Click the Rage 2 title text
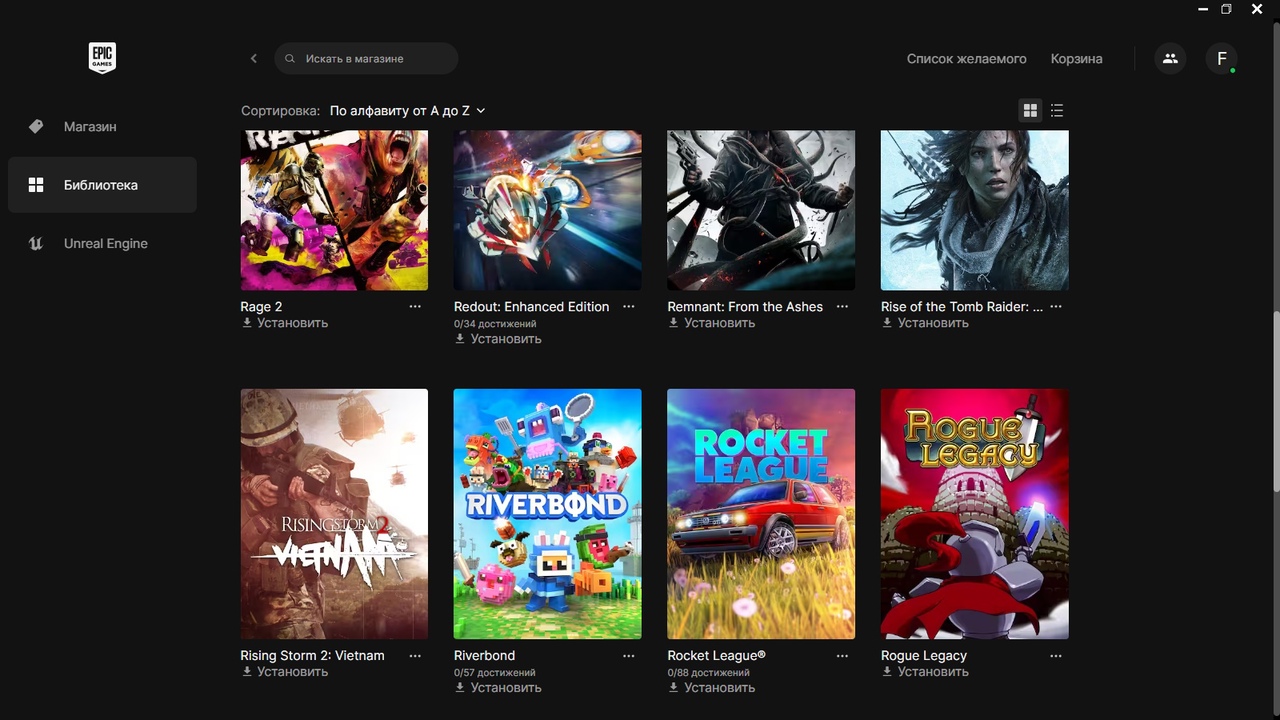The height and width of the screenshot is (720, 1280). [261, 307]
